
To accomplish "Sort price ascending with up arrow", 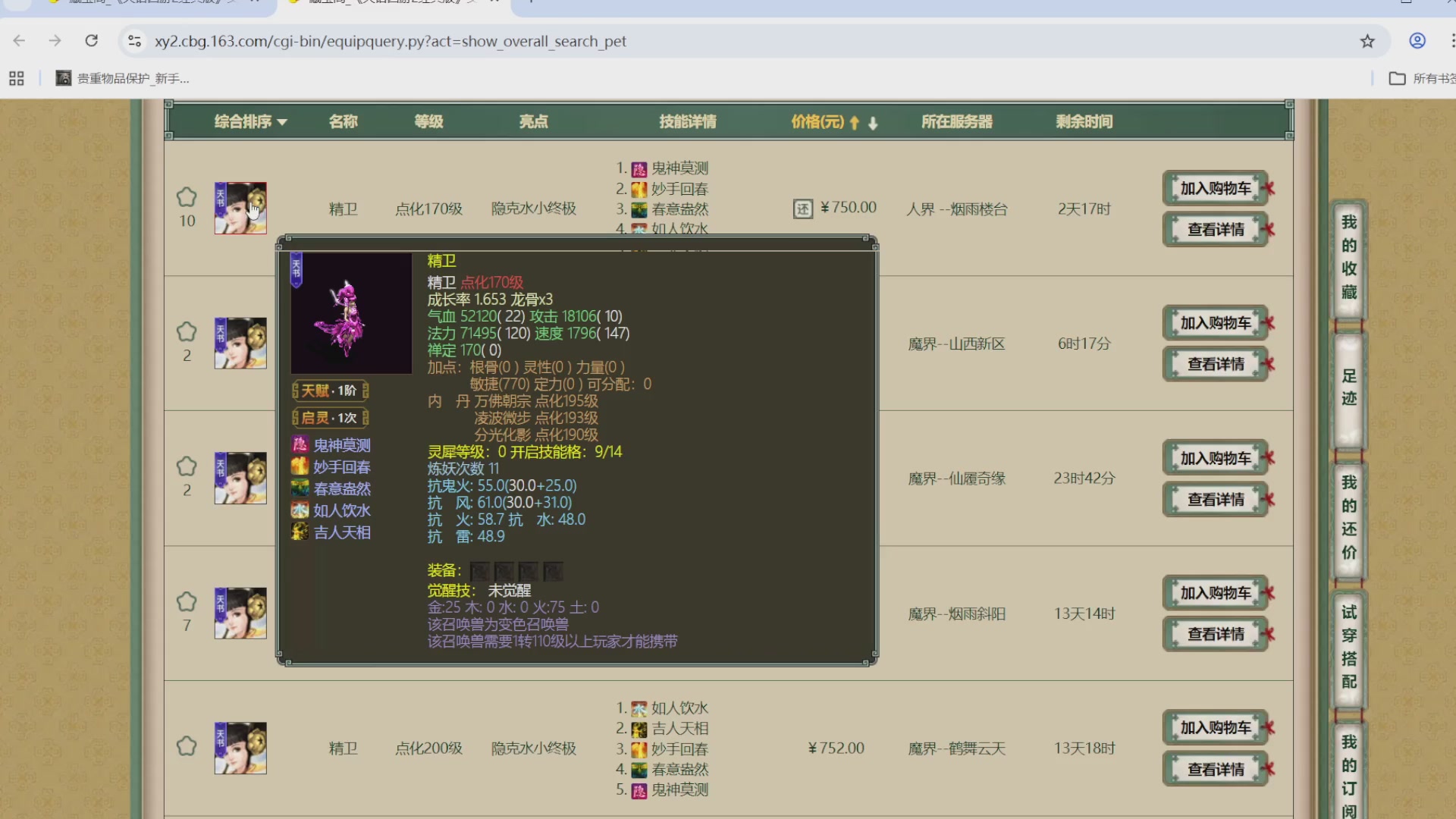I will [855, 123].
